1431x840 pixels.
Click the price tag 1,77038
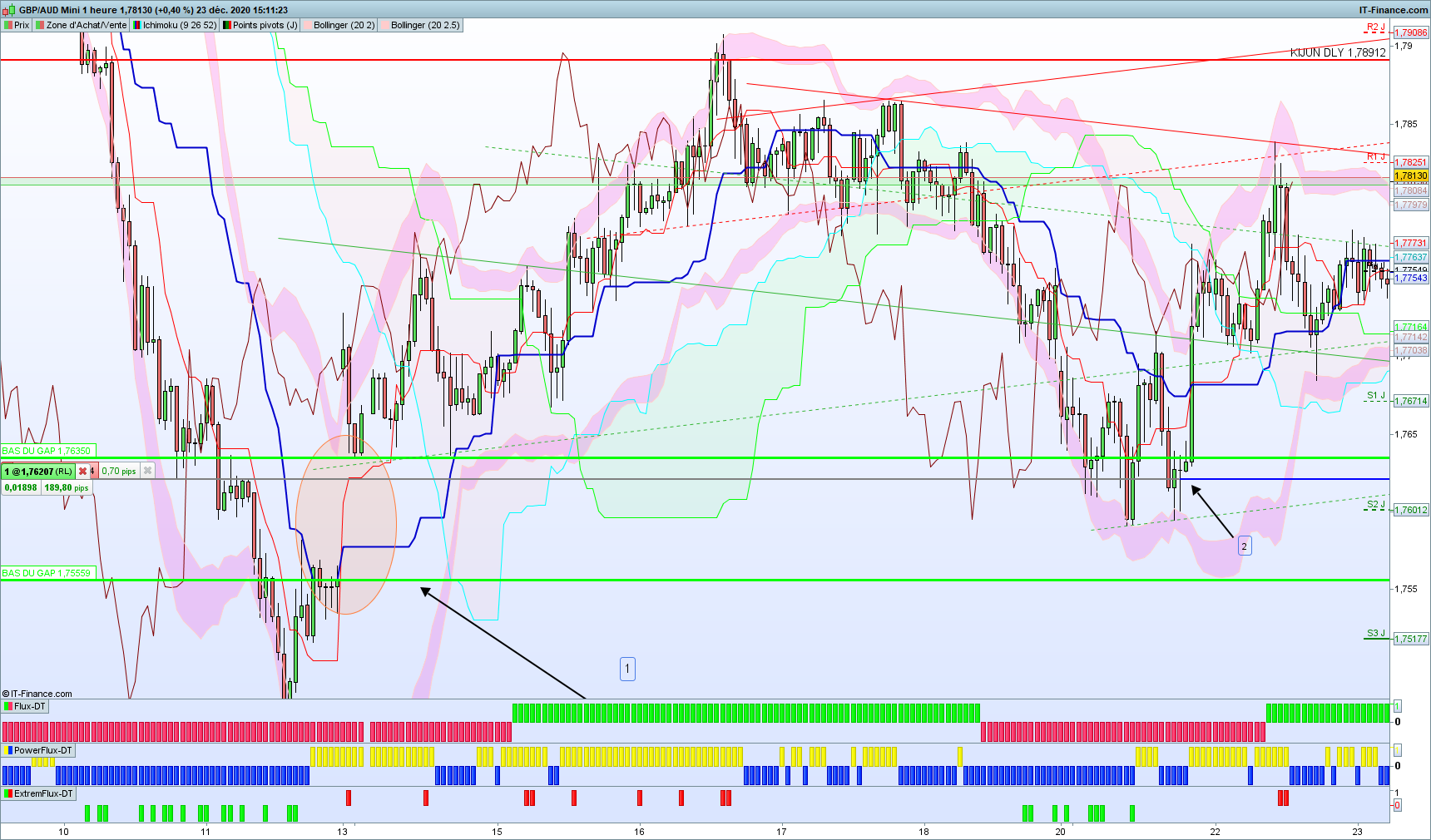click(x=1411, y=350)
